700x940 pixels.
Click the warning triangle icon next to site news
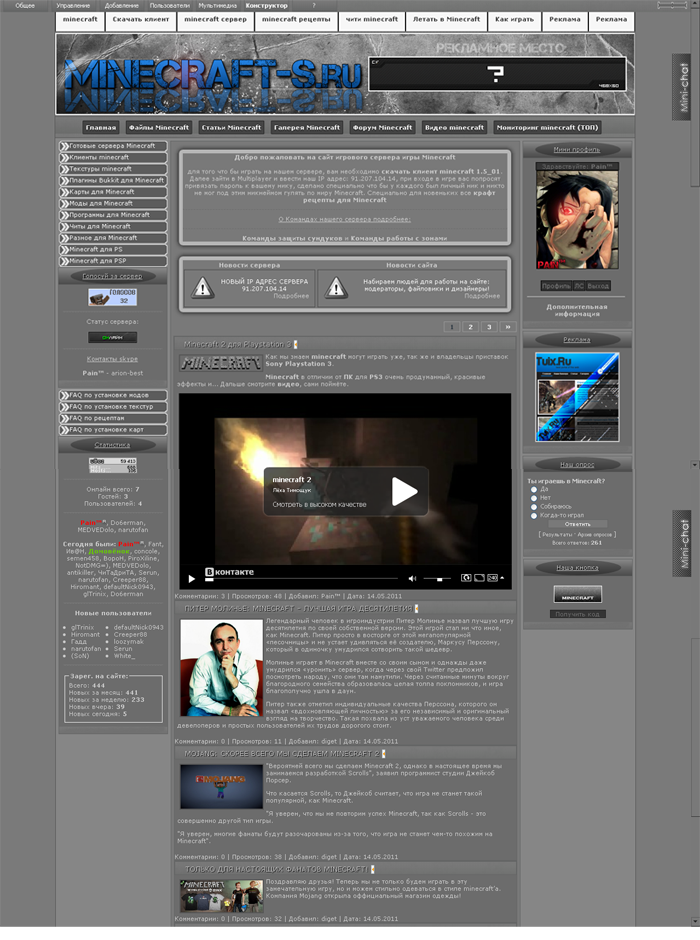(336, 288)
